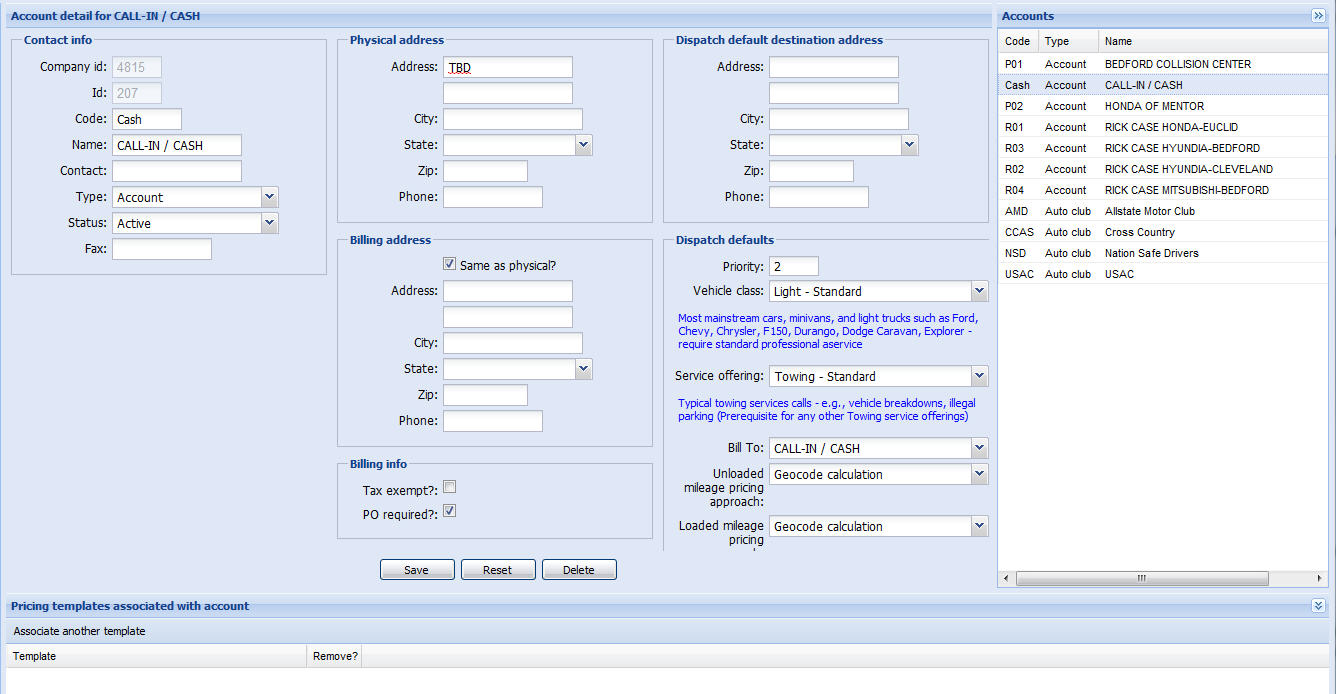Collapse the Accounts panel with the arrow icon
The width and height of the screenshot is (1336, 694).
1318,16
